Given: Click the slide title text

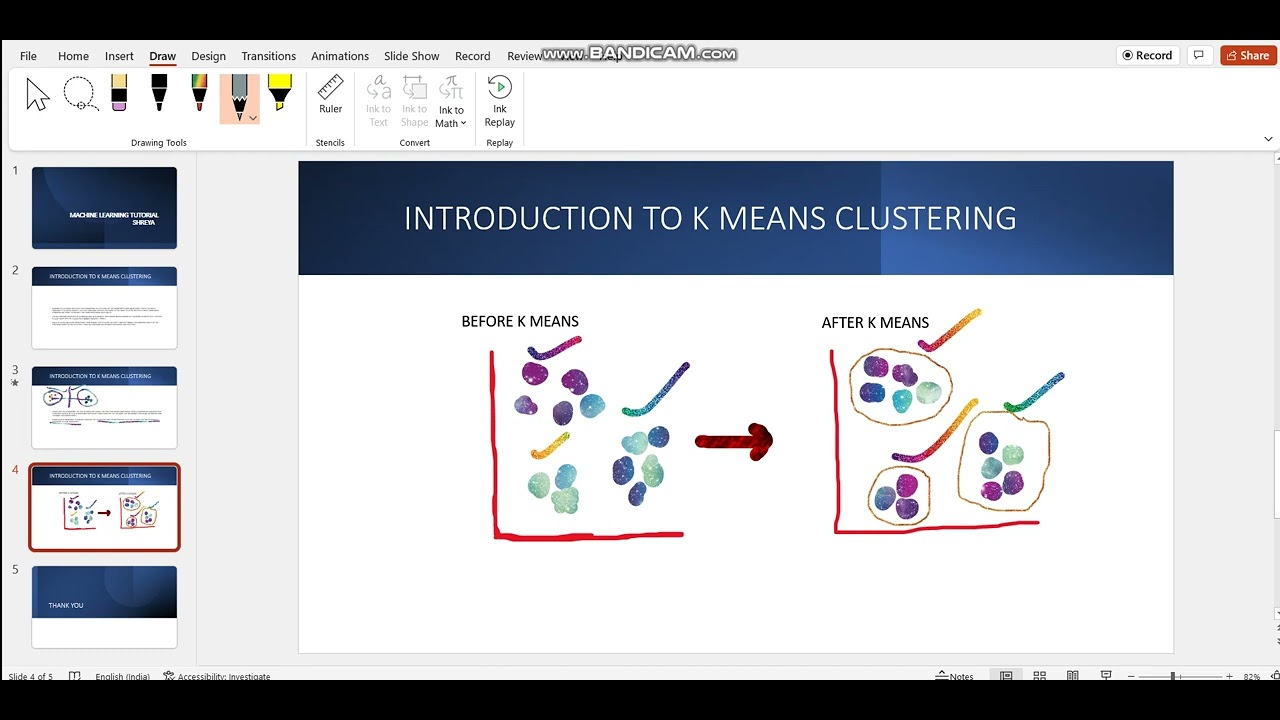Looking at the screenshot, I should point(710,218).
